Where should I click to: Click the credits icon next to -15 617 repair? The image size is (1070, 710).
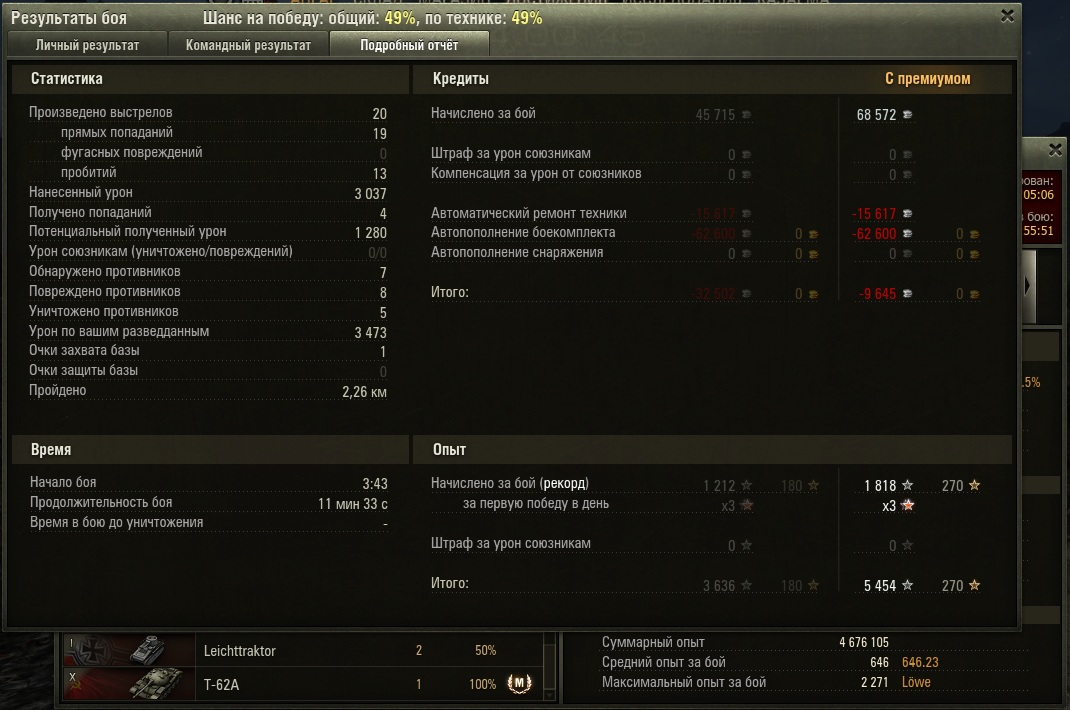(906, 214)
